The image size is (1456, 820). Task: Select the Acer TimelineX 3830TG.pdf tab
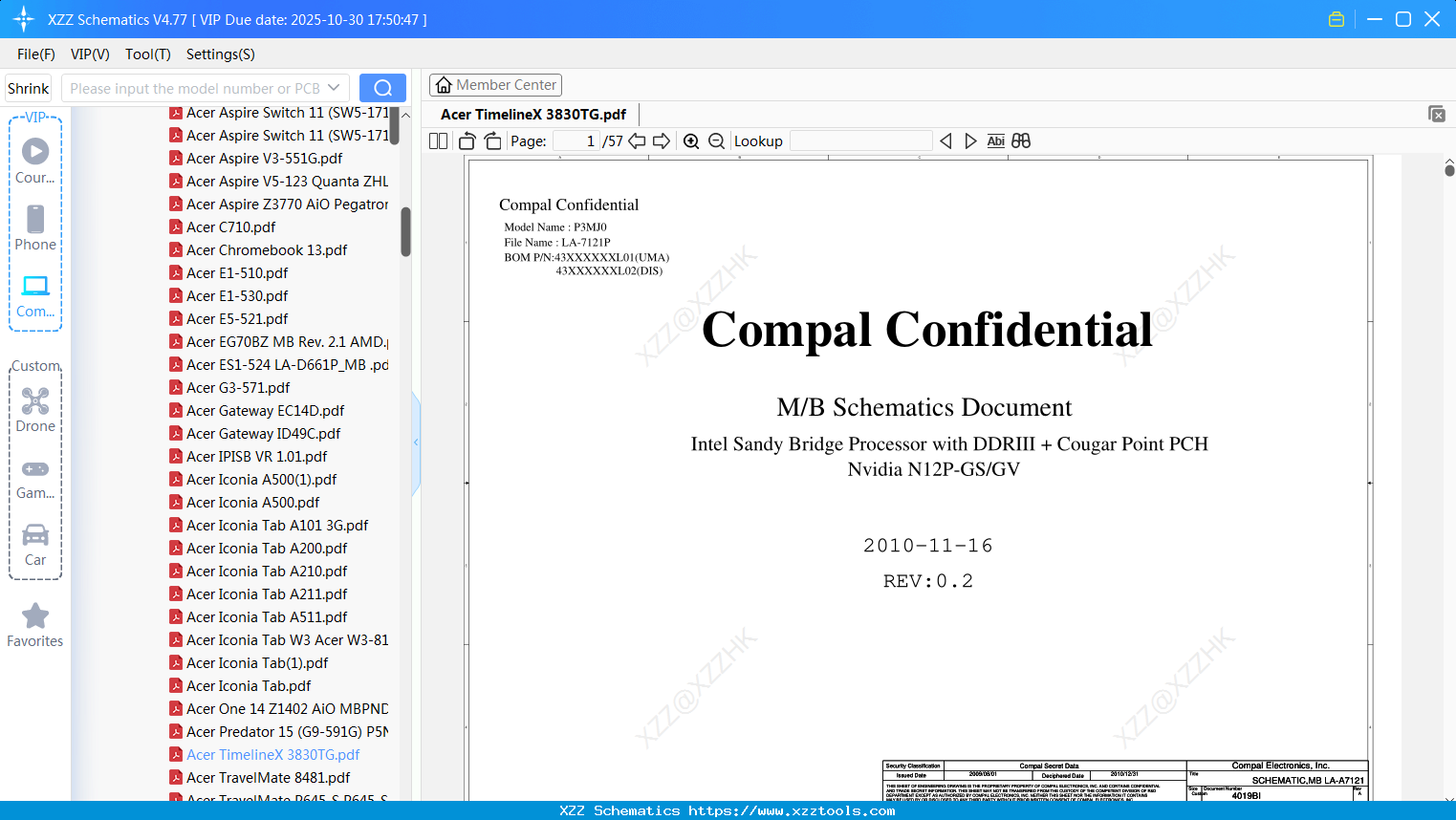point(533,115)
